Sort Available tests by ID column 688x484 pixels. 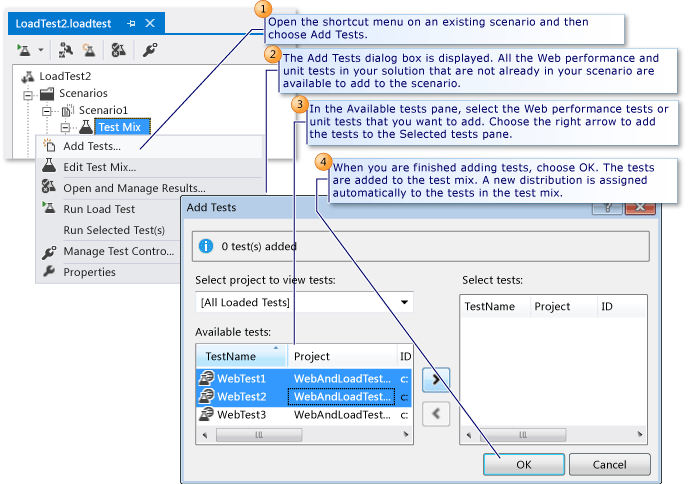coord(405,356)
